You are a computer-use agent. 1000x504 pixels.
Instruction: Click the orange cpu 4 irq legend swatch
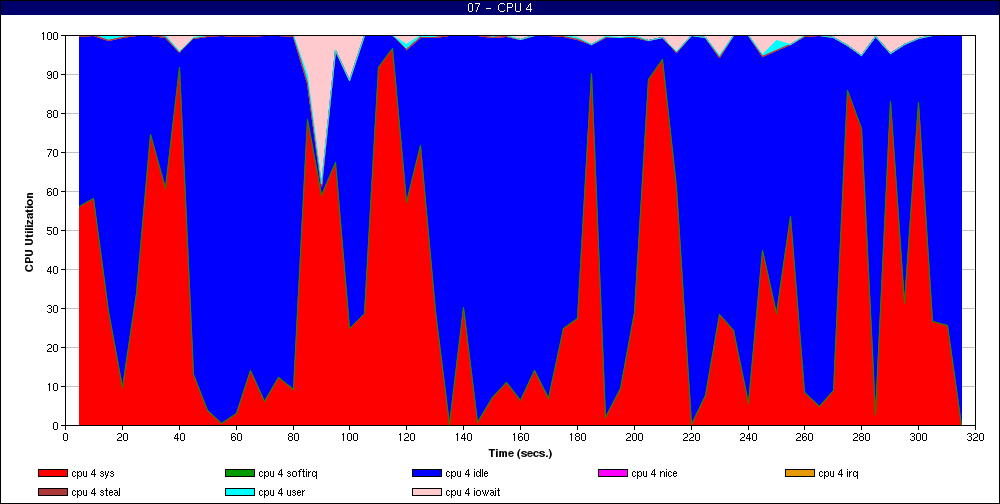(x=800, y=473)
